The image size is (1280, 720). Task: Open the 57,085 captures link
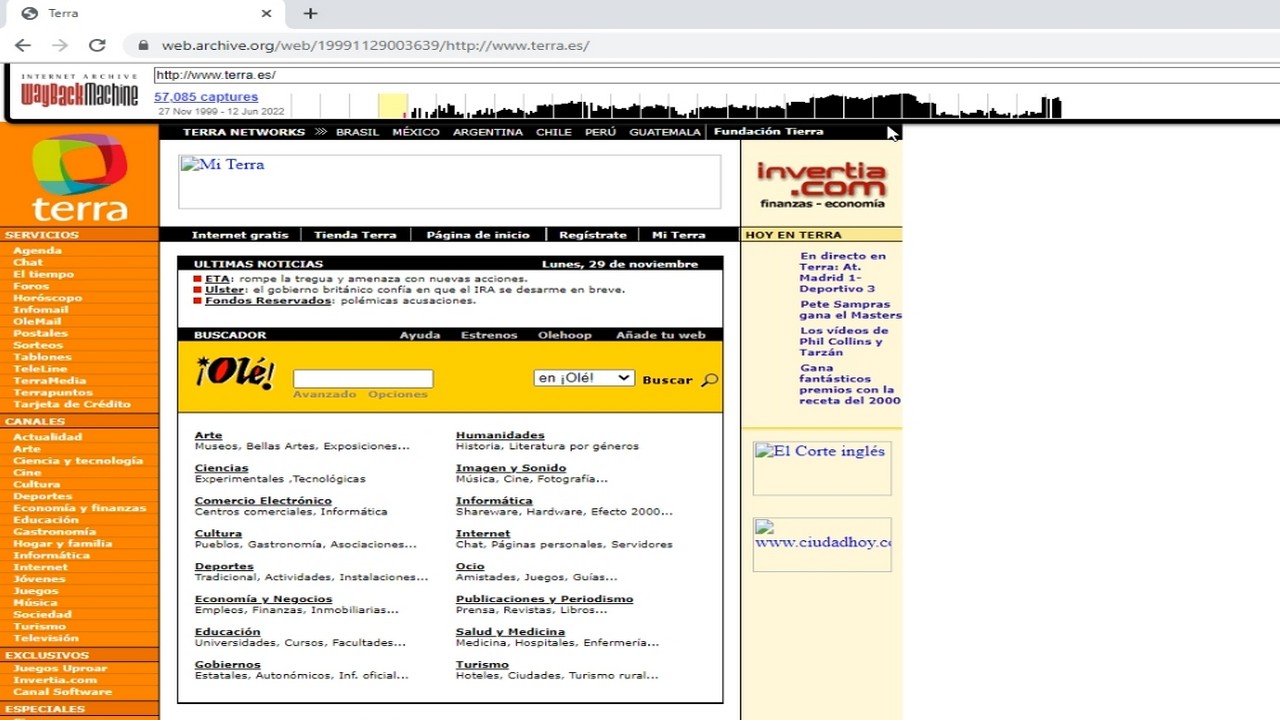point(206,97)
